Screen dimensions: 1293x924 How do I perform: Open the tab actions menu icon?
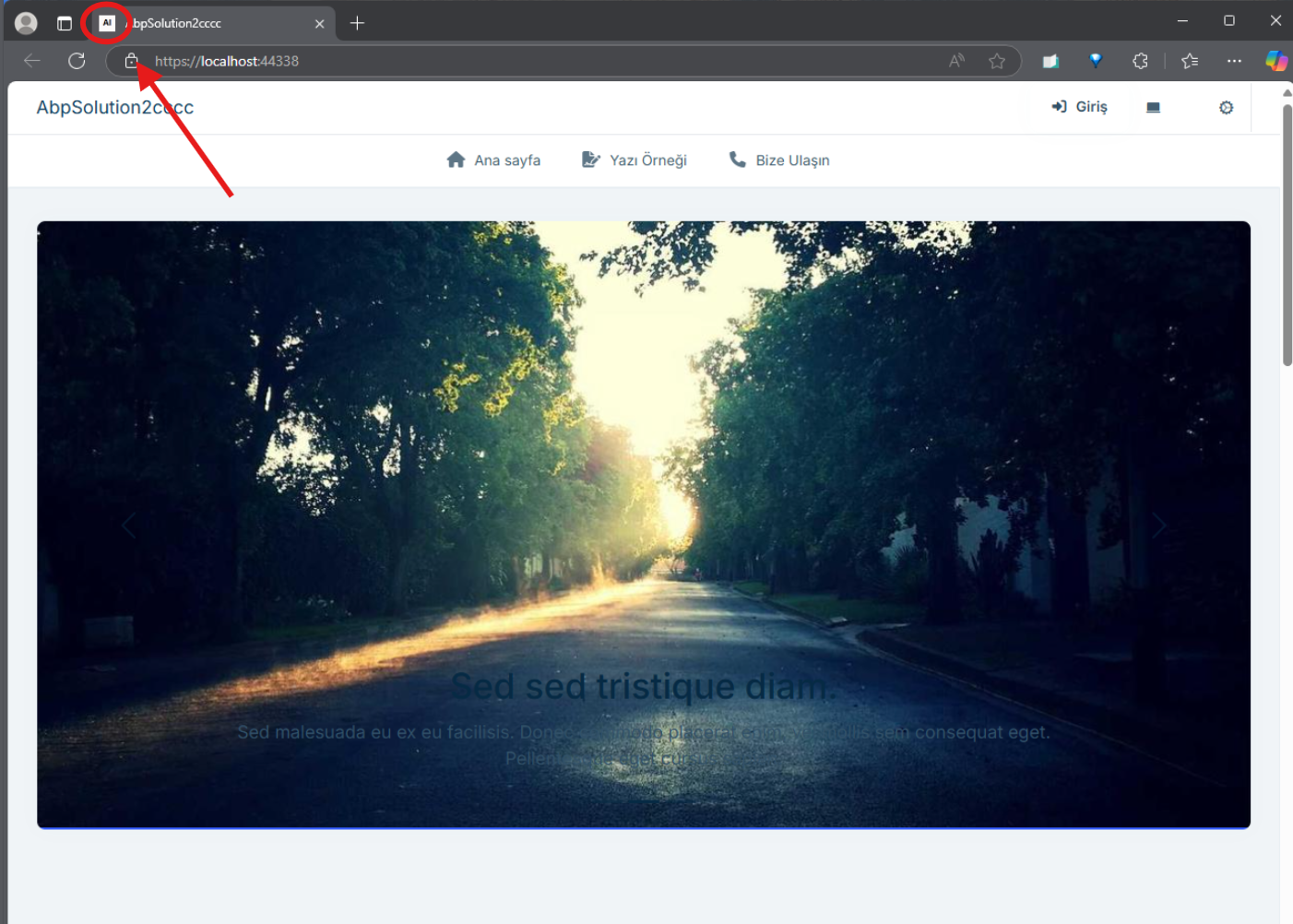coord(64,23)
